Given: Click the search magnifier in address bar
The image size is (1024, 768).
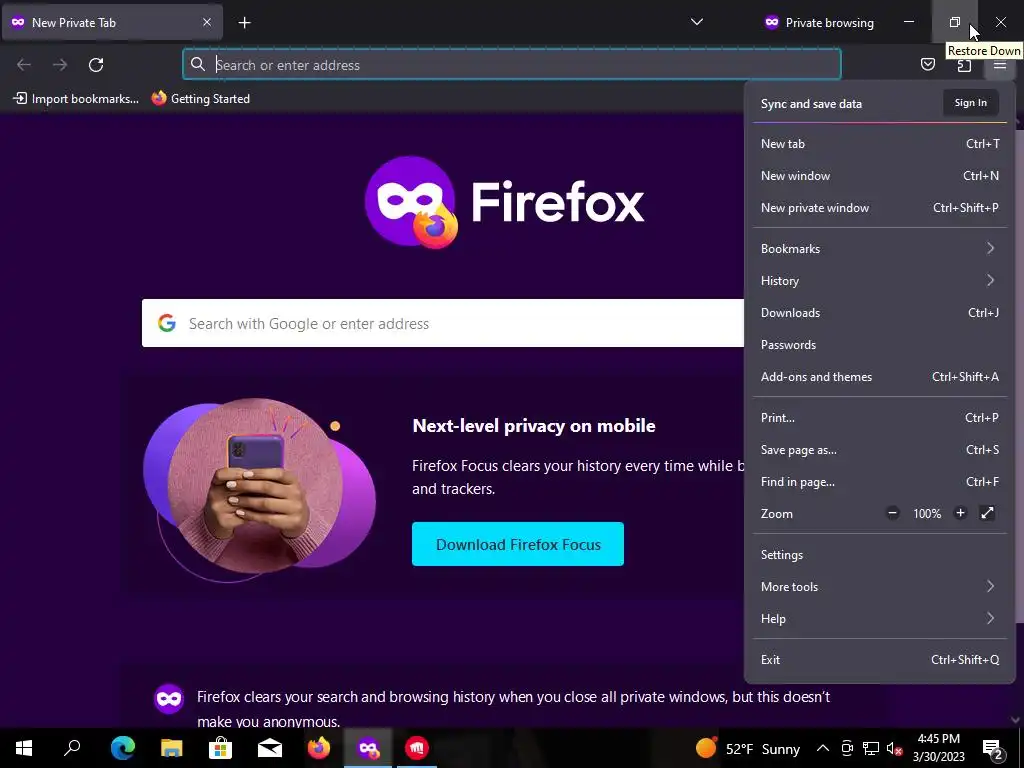Looking at the screenshot, I should (197, 64).
